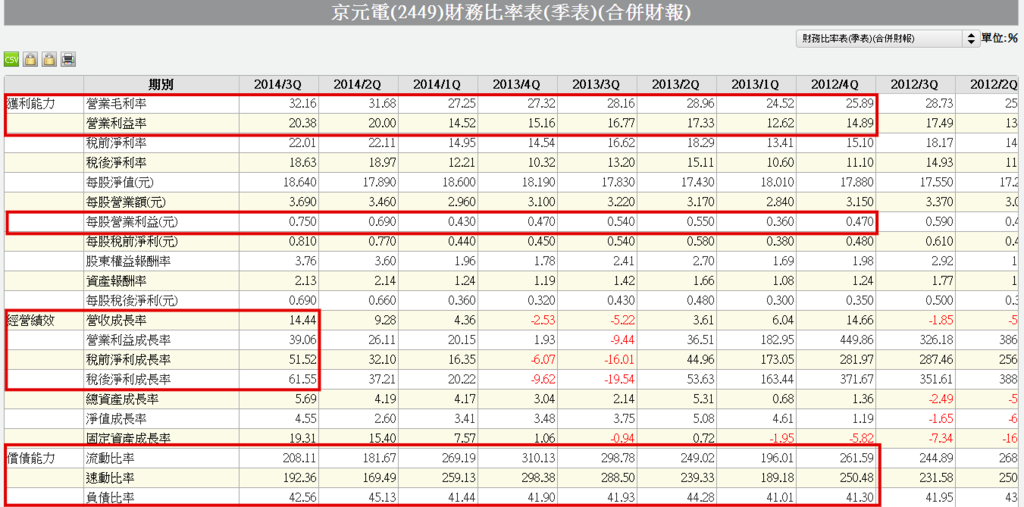Click the 總資產成長率 row label

click(123, 399)
